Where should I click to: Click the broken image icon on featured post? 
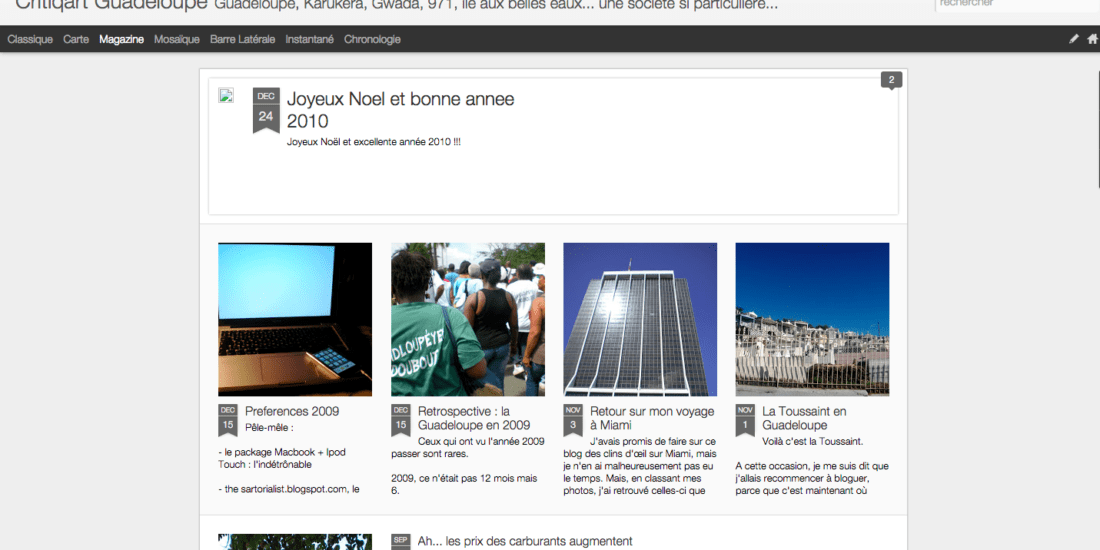[x=226, y=96]
